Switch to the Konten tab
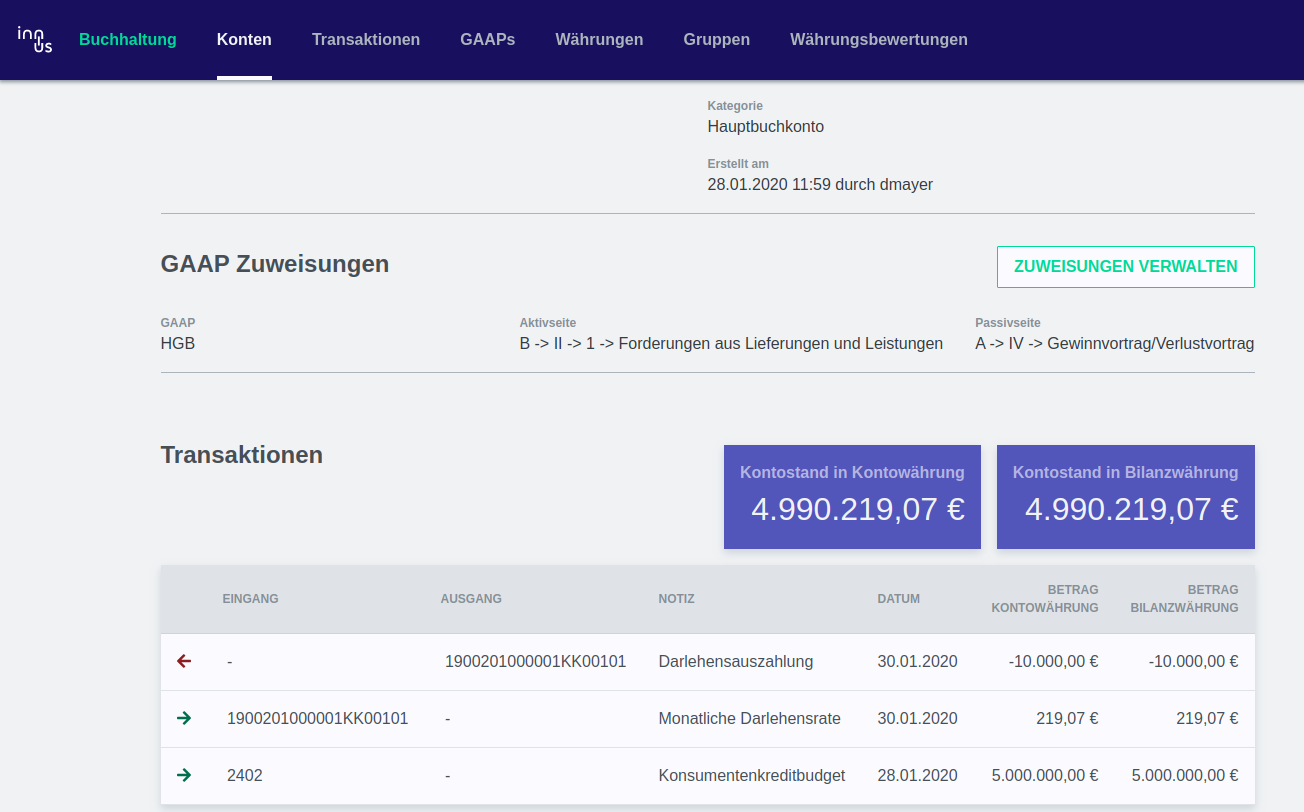Viewport: 1304px width, 812px height. [x=244, y=40]
